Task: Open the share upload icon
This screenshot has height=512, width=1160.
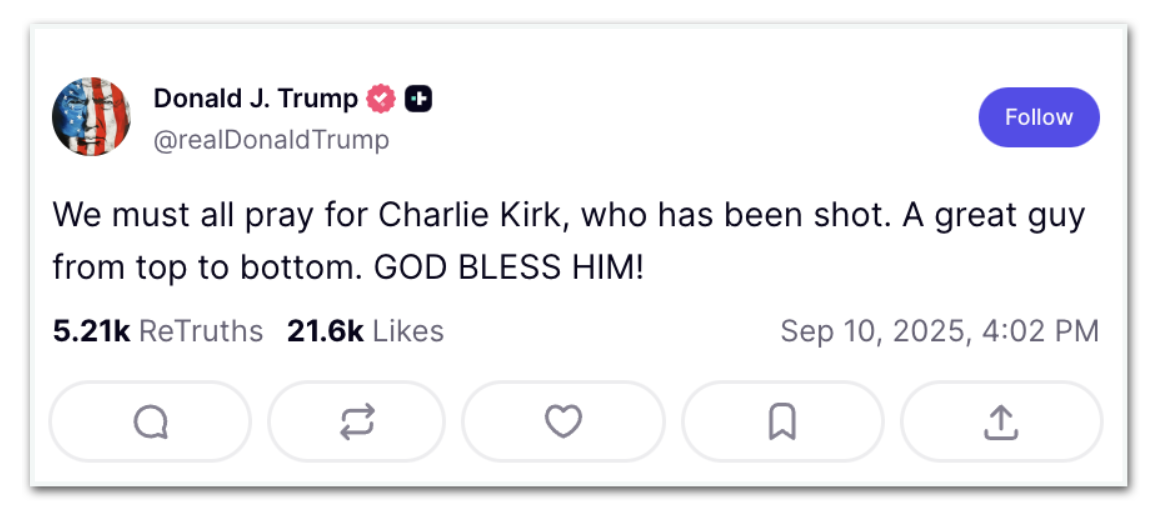Action: pyautogui.click(x=1000, y=423)
